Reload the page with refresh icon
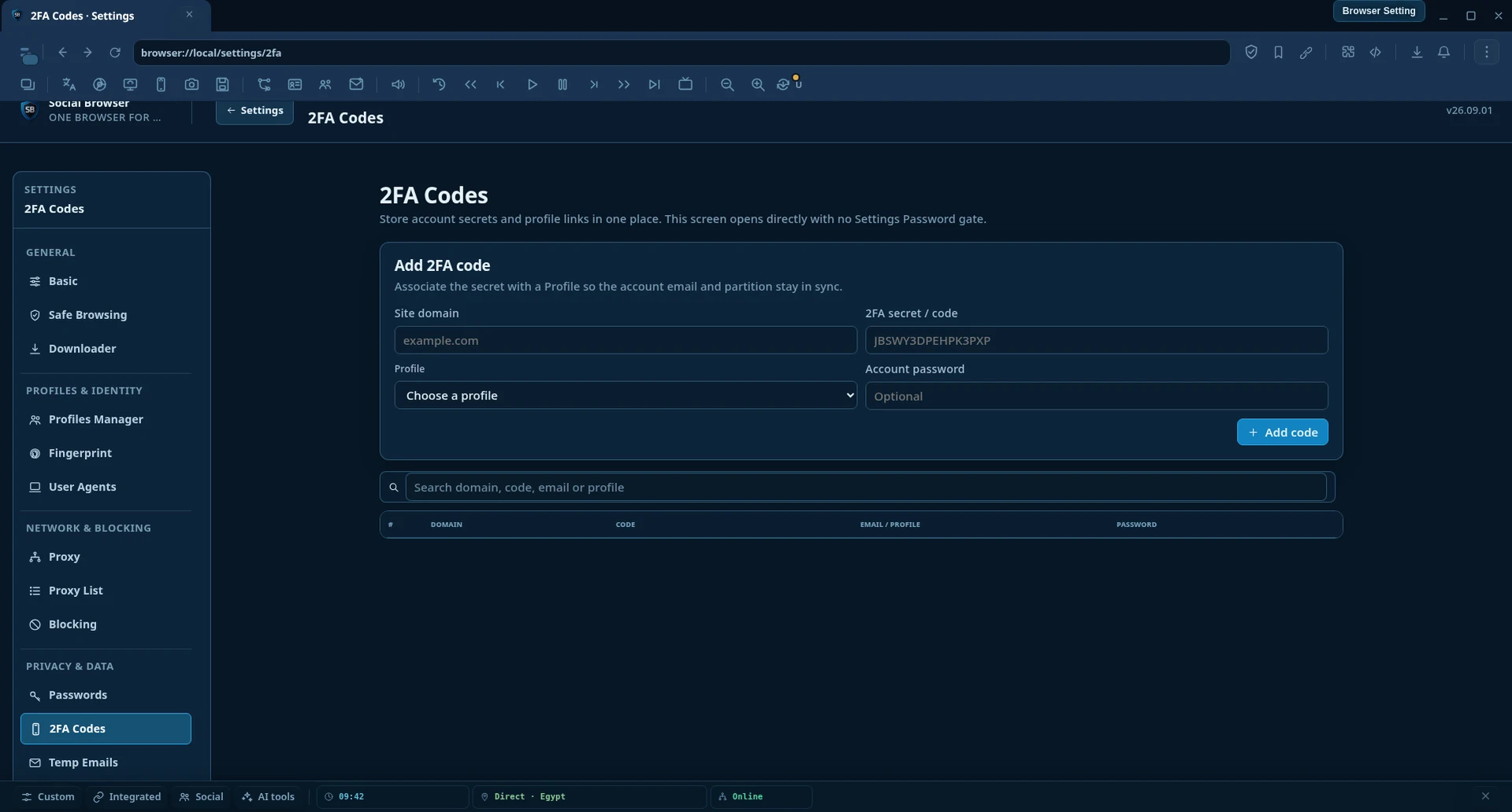This screenshot has width=1512, height=812. point(115,53)
